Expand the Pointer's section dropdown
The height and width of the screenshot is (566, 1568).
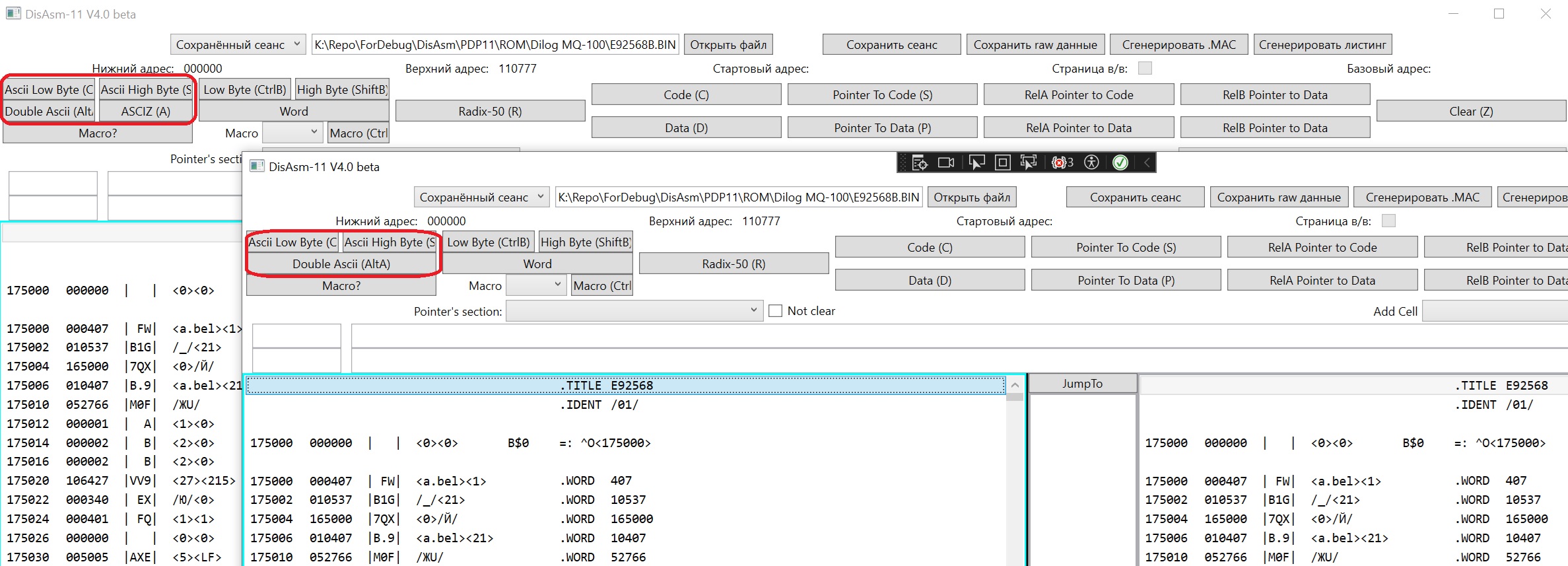tap(753, 310)
